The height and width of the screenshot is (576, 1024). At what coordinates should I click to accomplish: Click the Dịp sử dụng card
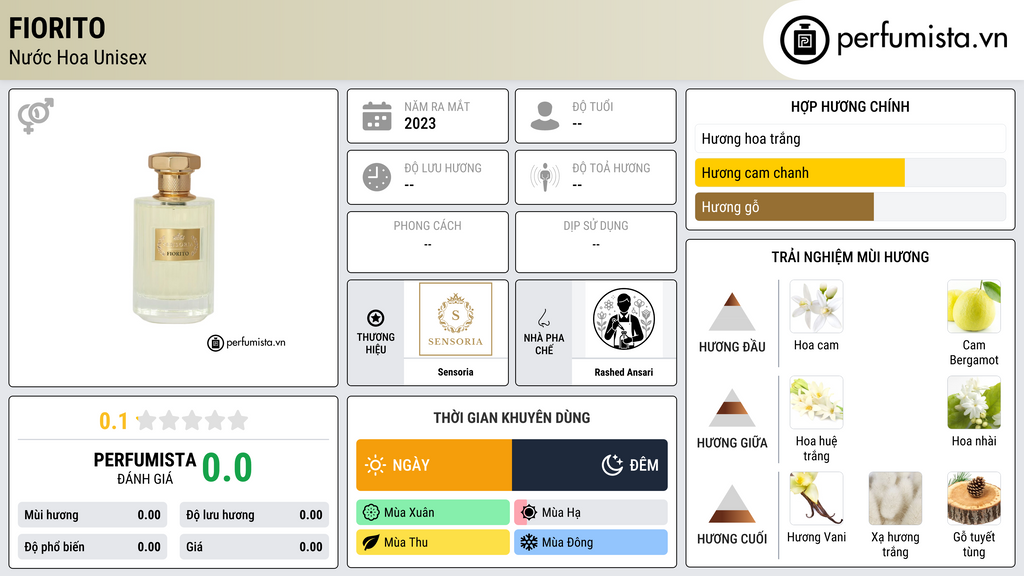[x=596, y=242]
